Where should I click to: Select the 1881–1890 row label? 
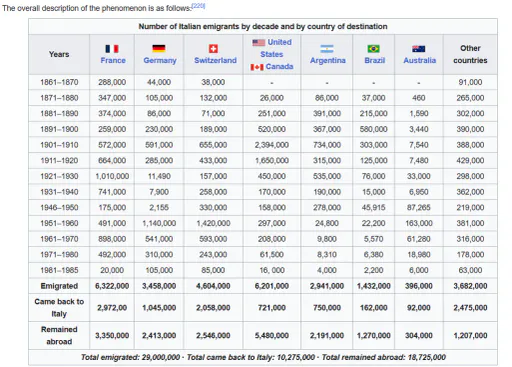(59, 113)
